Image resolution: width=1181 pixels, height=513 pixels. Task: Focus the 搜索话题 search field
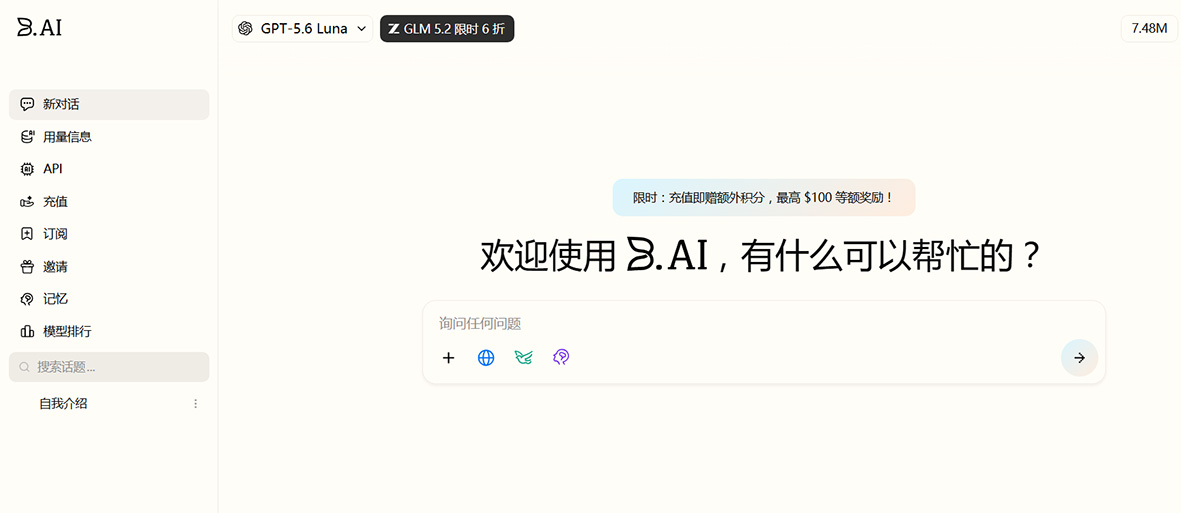pyautogui.click(x=109, y=367)
